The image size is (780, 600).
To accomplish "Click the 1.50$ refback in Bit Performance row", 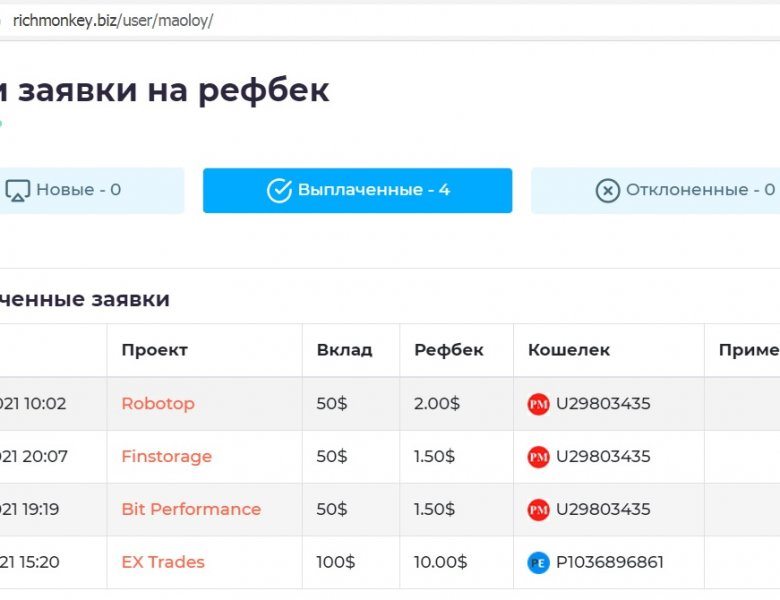I will pyautogui.click(x=434, y=509).
